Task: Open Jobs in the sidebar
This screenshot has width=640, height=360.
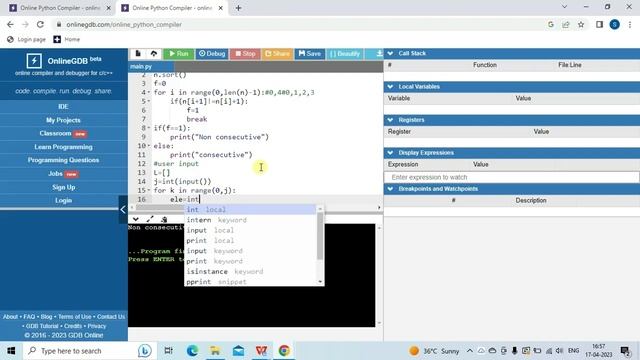Action: coord(63,173)
